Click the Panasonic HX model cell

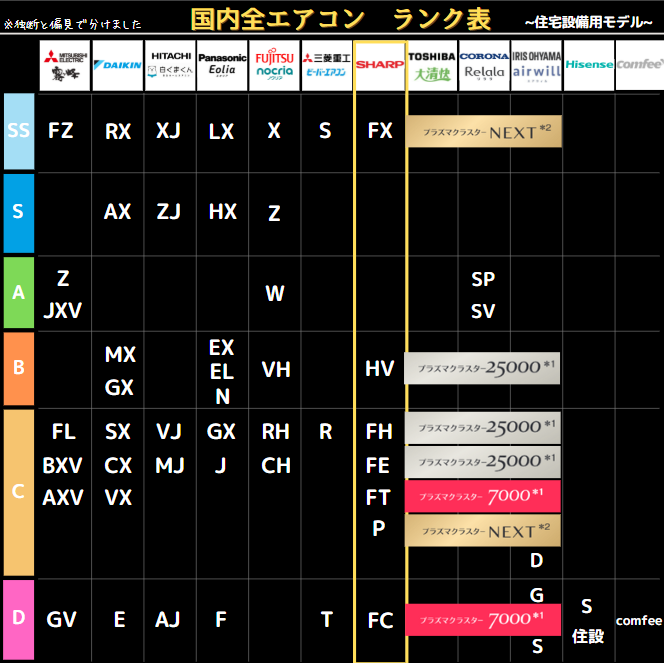click(223, 212)
